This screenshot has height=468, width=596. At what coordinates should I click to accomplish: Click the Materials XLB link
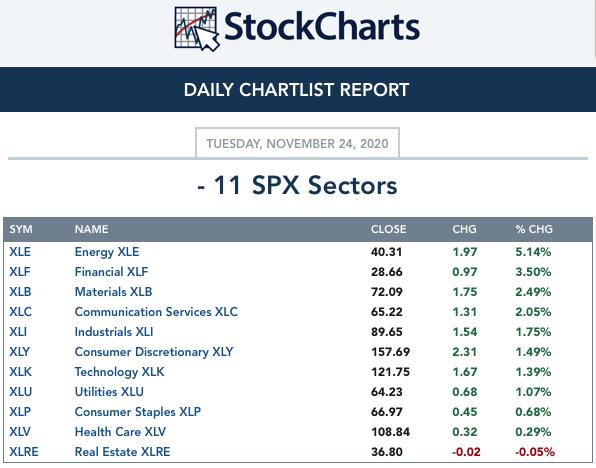click(x=113, y=292)
